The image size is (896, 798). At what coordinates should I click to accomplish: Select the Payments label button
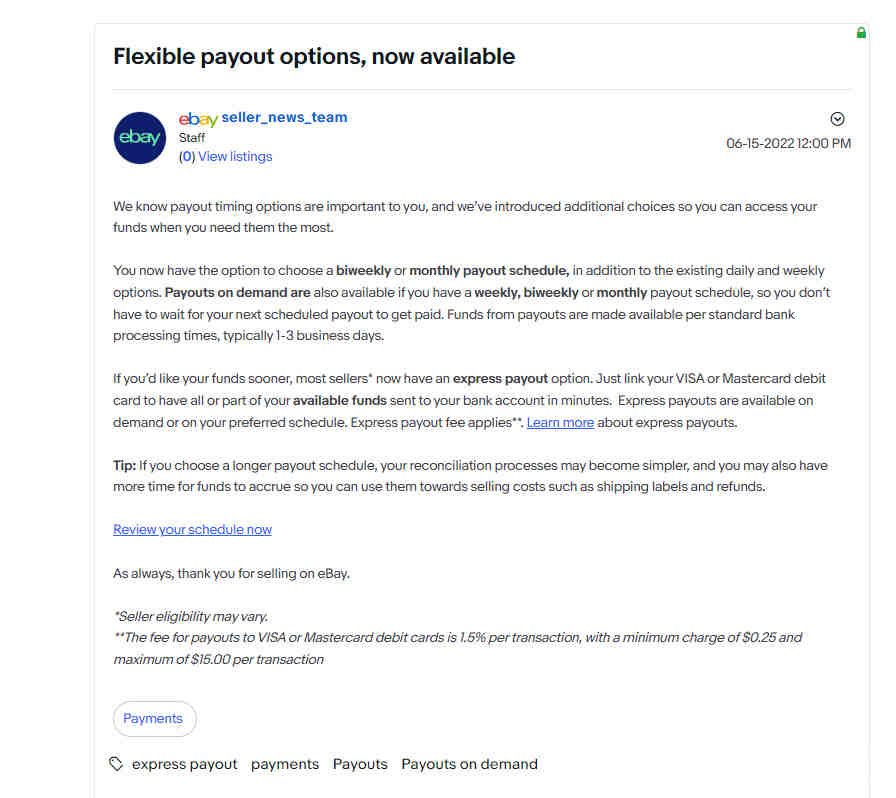(154, 719)
